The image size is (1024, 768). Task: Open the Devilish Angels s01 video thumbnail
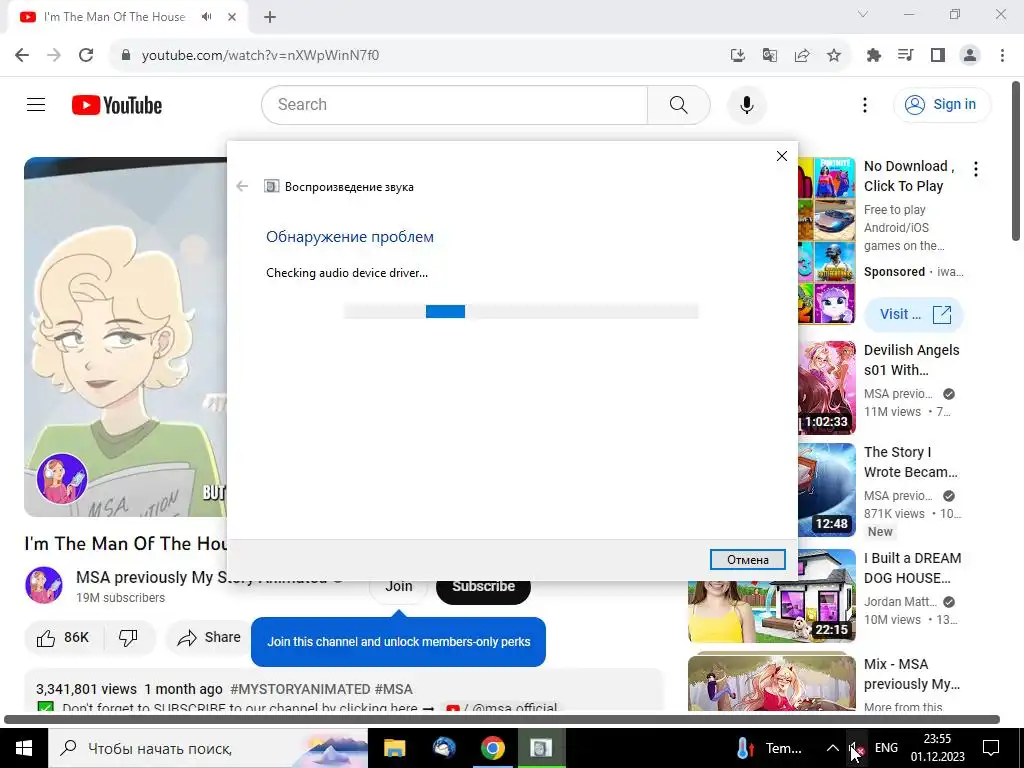pyautogui.click(x=827, y=388)
